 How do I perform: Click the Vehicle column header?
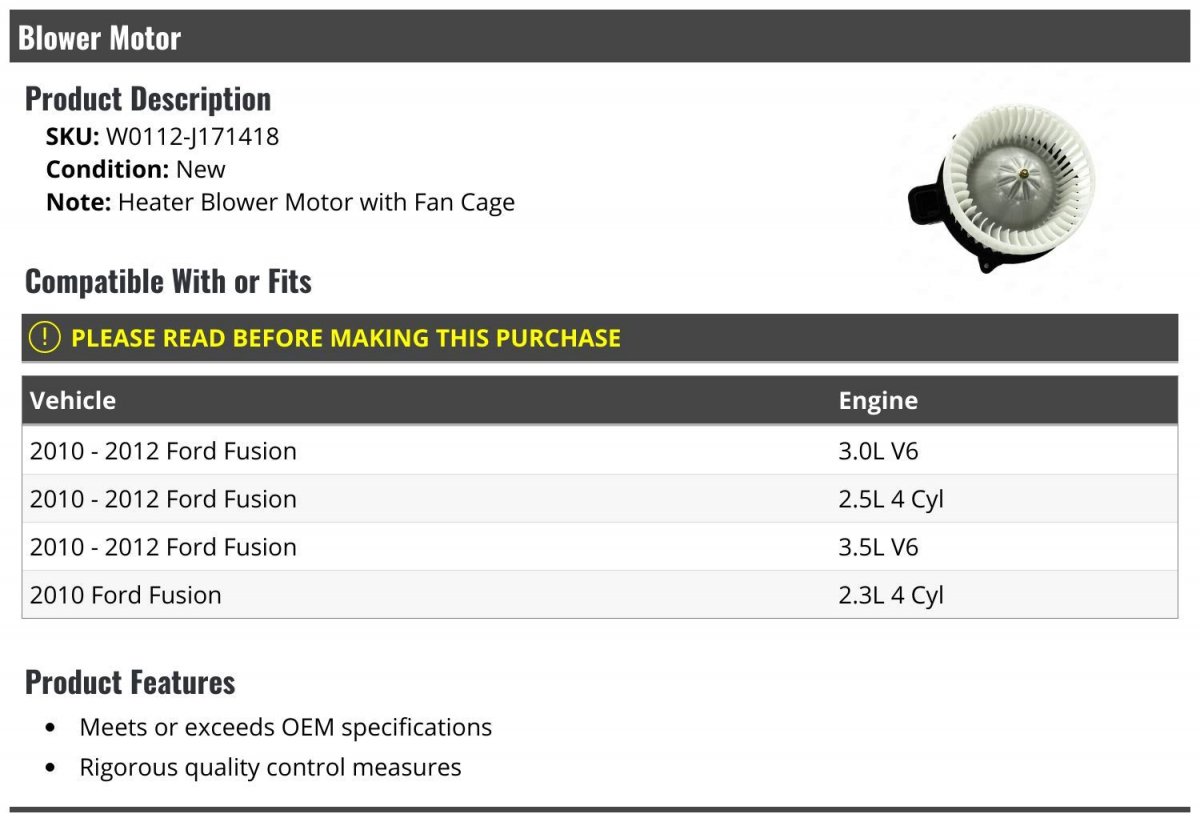tap(73, 400)
